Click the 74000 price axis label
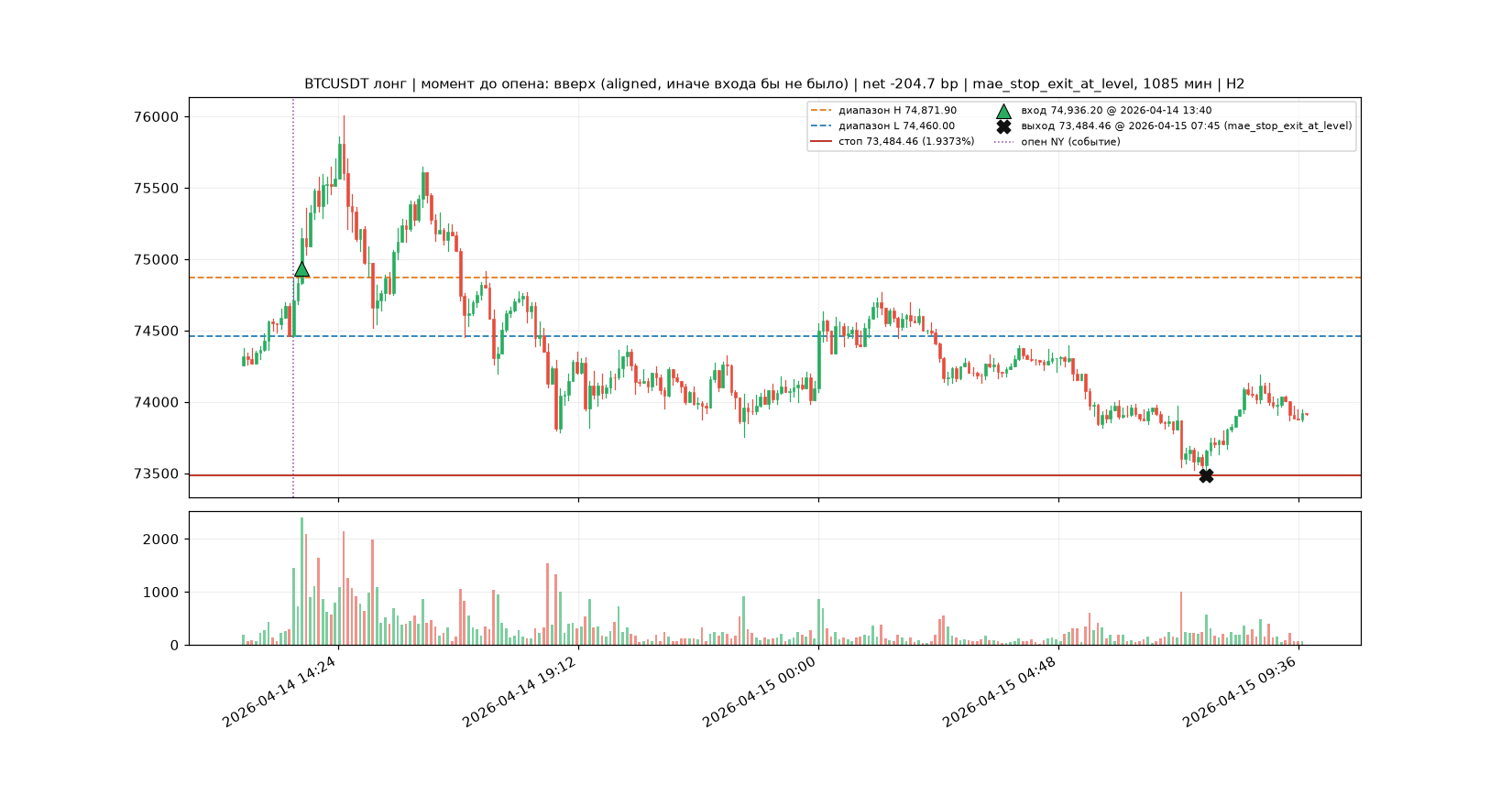Viewport: 1512px width, 806px height. [156, 403]
